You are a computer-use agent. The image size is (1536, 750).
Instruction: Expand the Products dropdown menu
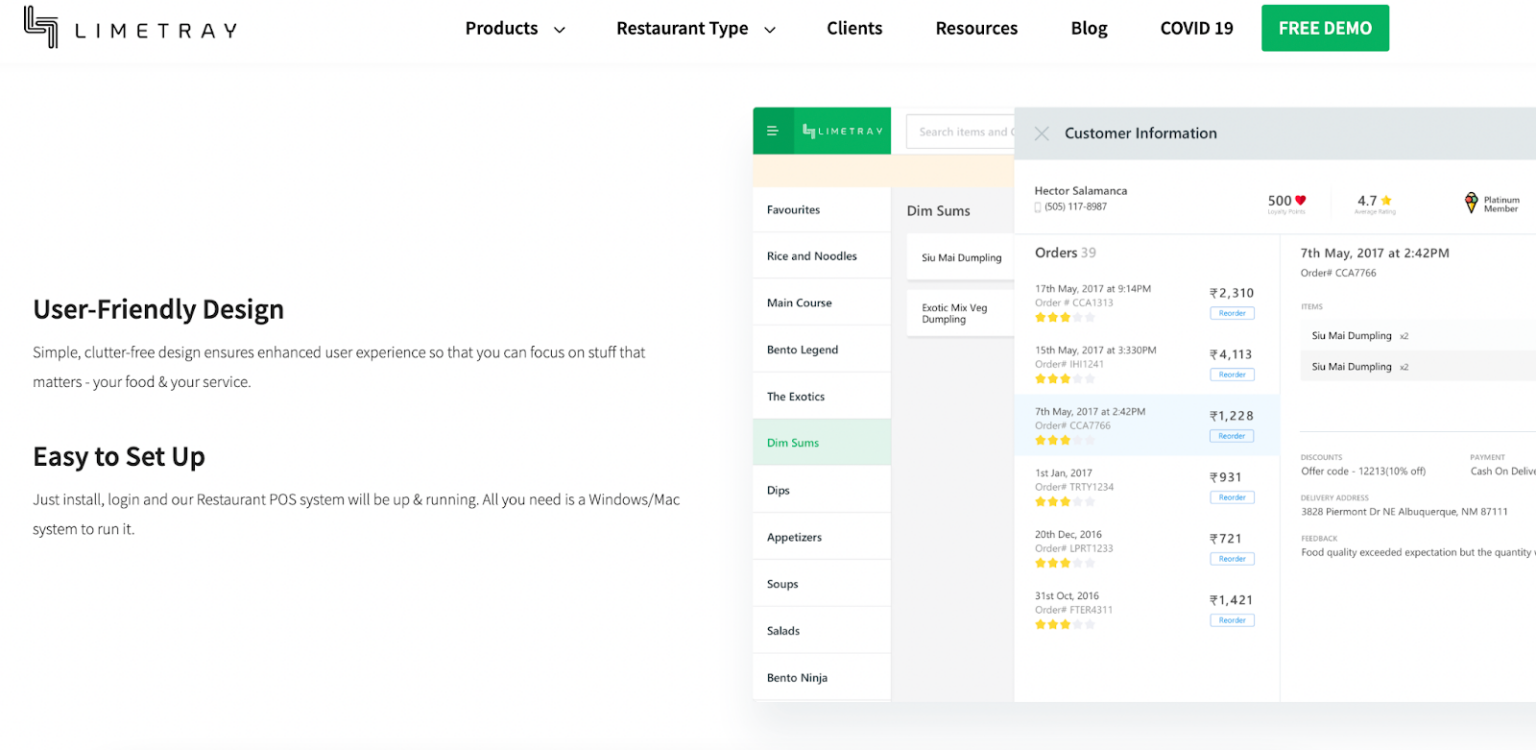(514, 28)
